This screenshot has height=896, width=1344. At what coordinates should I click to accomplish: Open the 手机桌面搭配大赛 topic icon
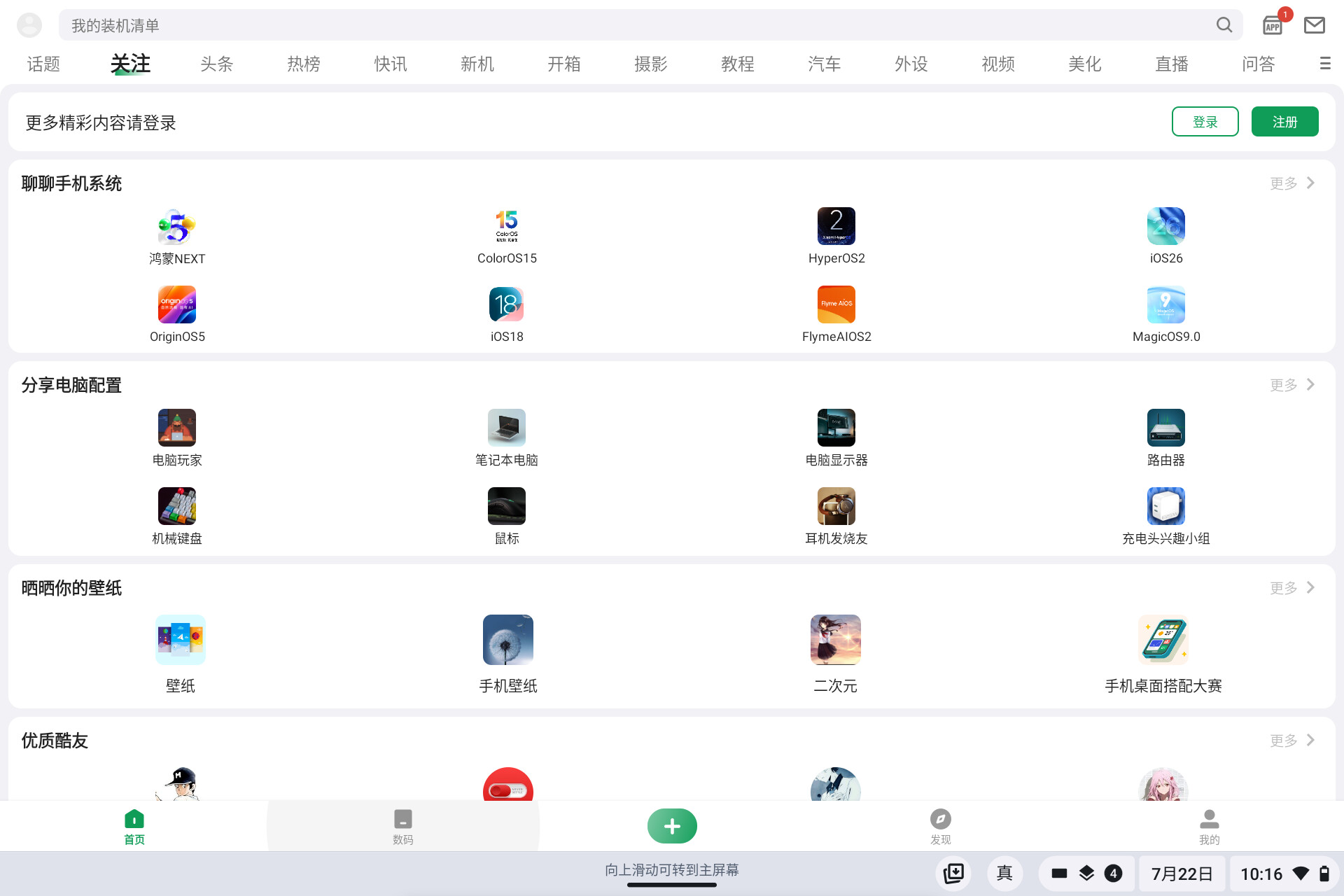pos(1163,640)
